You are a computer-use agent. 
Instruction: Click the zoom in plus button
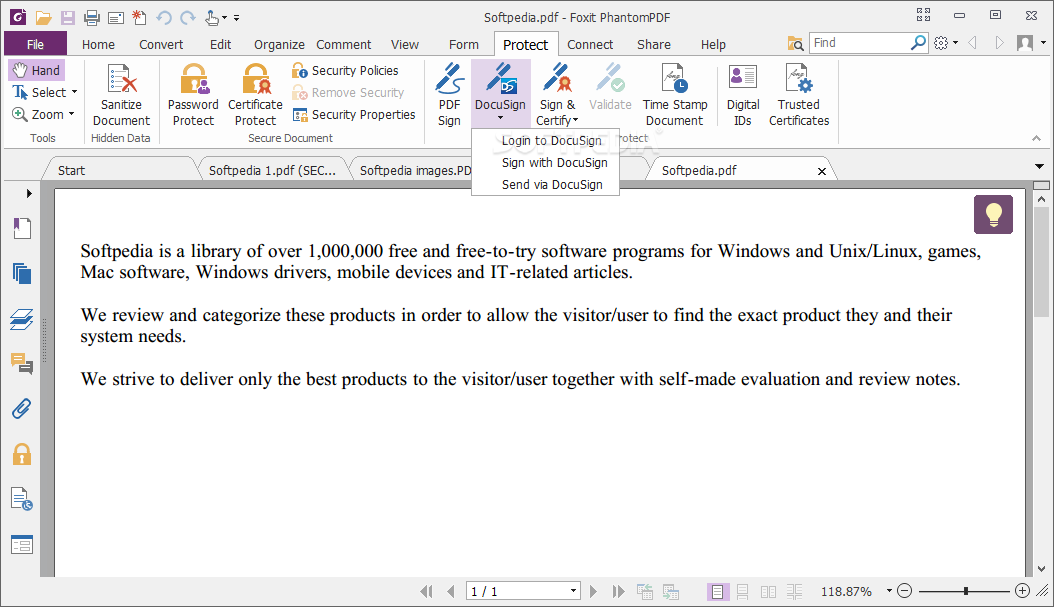pos(1022,591)
